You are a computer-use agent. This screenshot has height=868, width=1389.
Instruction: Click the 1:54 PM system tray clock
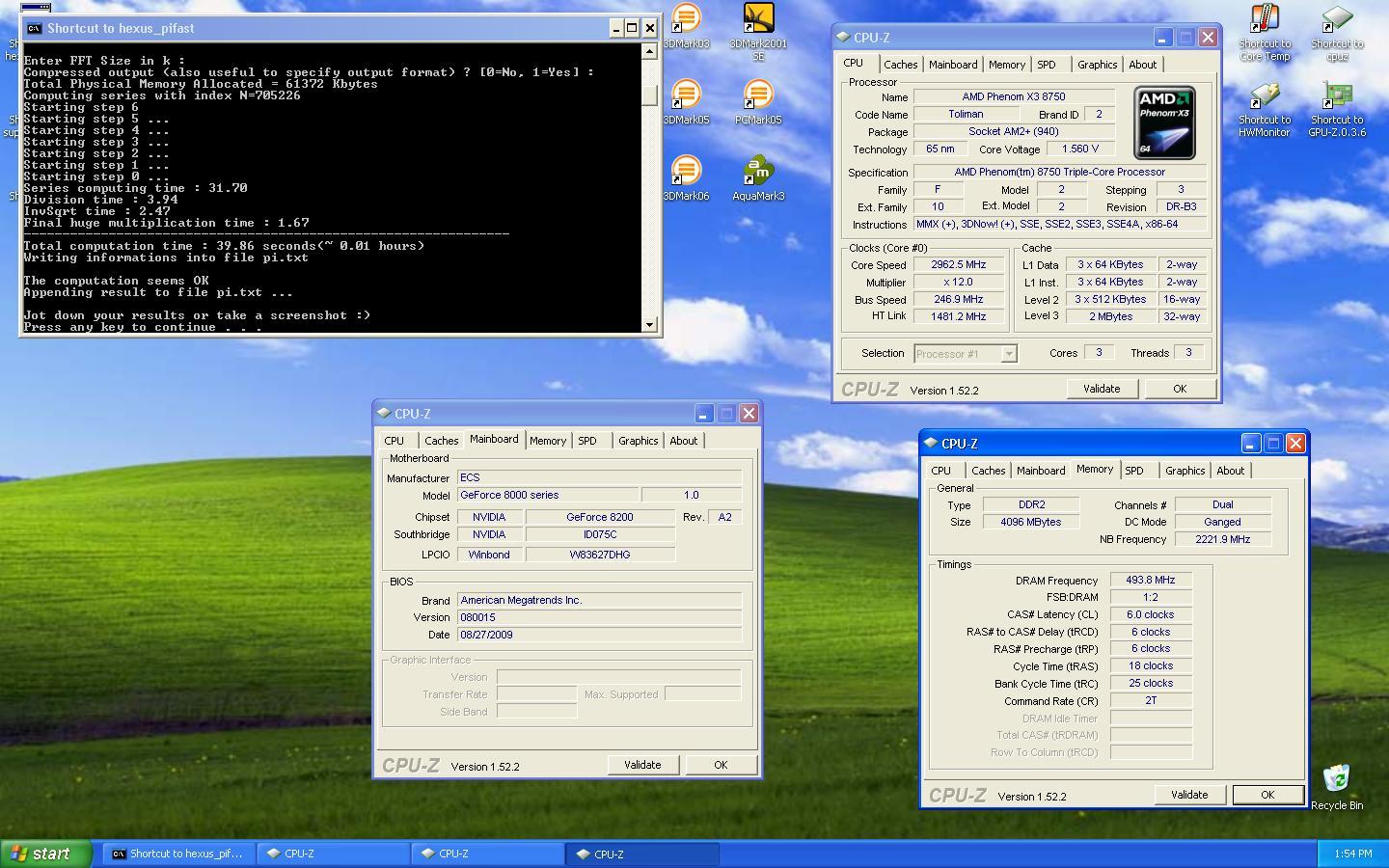[1353, 854]
